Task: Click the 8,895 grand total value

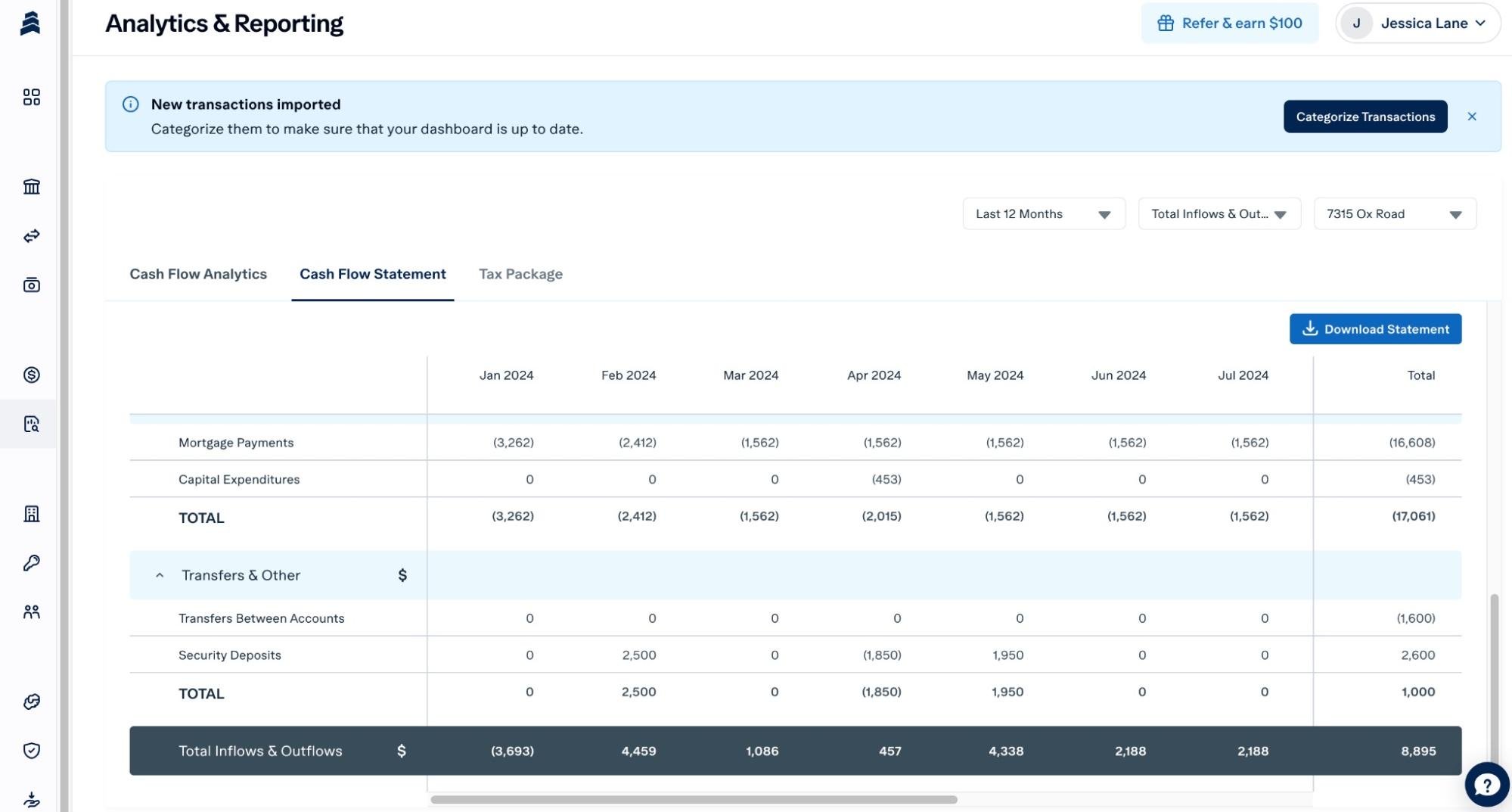Action: (x=1418, y=751)
